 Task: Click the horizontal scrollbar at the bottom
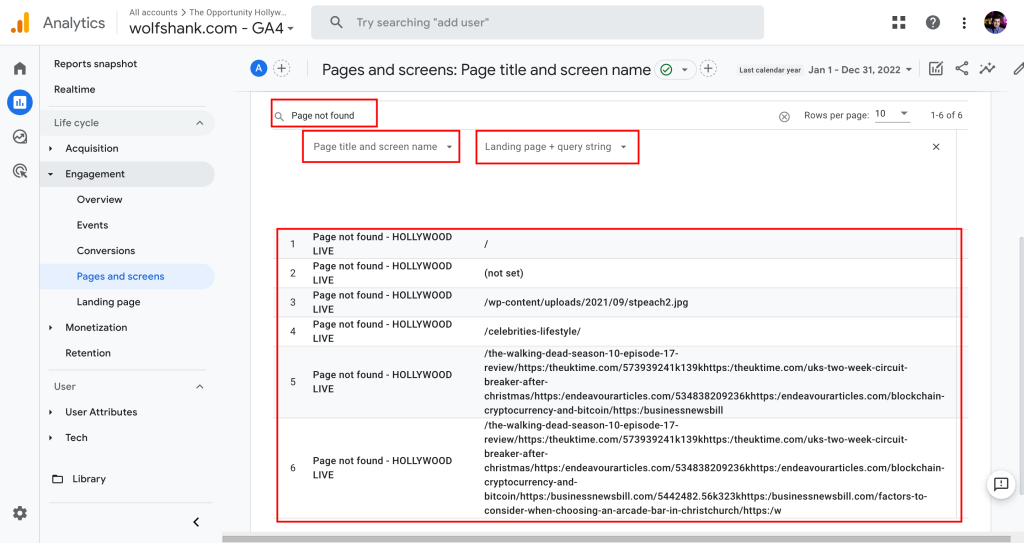(616, 539)
